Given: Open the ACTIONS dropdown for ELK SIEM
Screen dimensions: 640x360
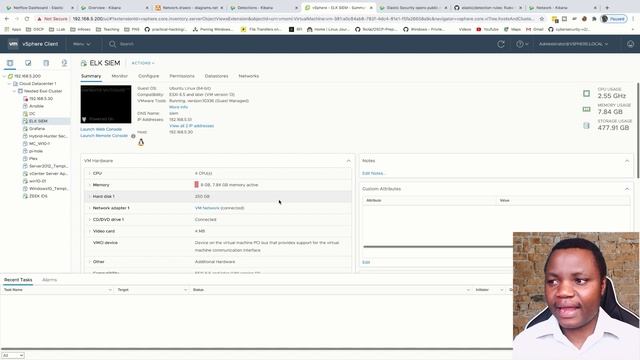Looking at the screenshot, I should pyautogui.click(x=143, y=63).
